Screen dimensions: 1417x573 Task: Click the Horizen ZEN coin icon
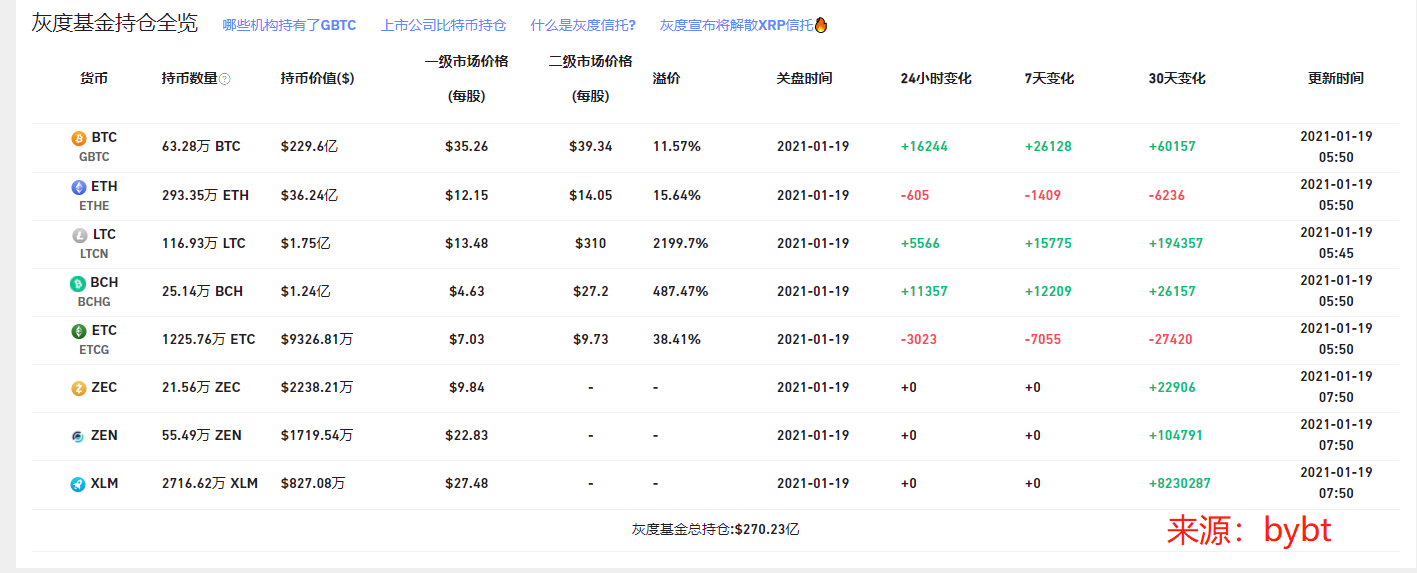tap(78, 436)
